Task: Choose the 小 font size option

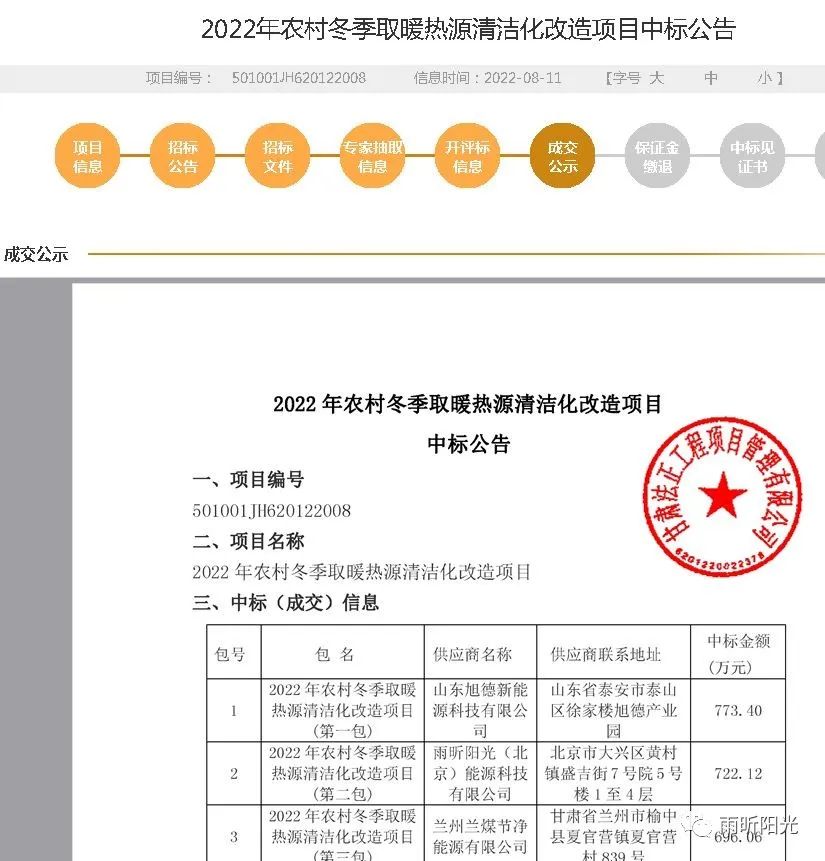Action: coord(764,78)
